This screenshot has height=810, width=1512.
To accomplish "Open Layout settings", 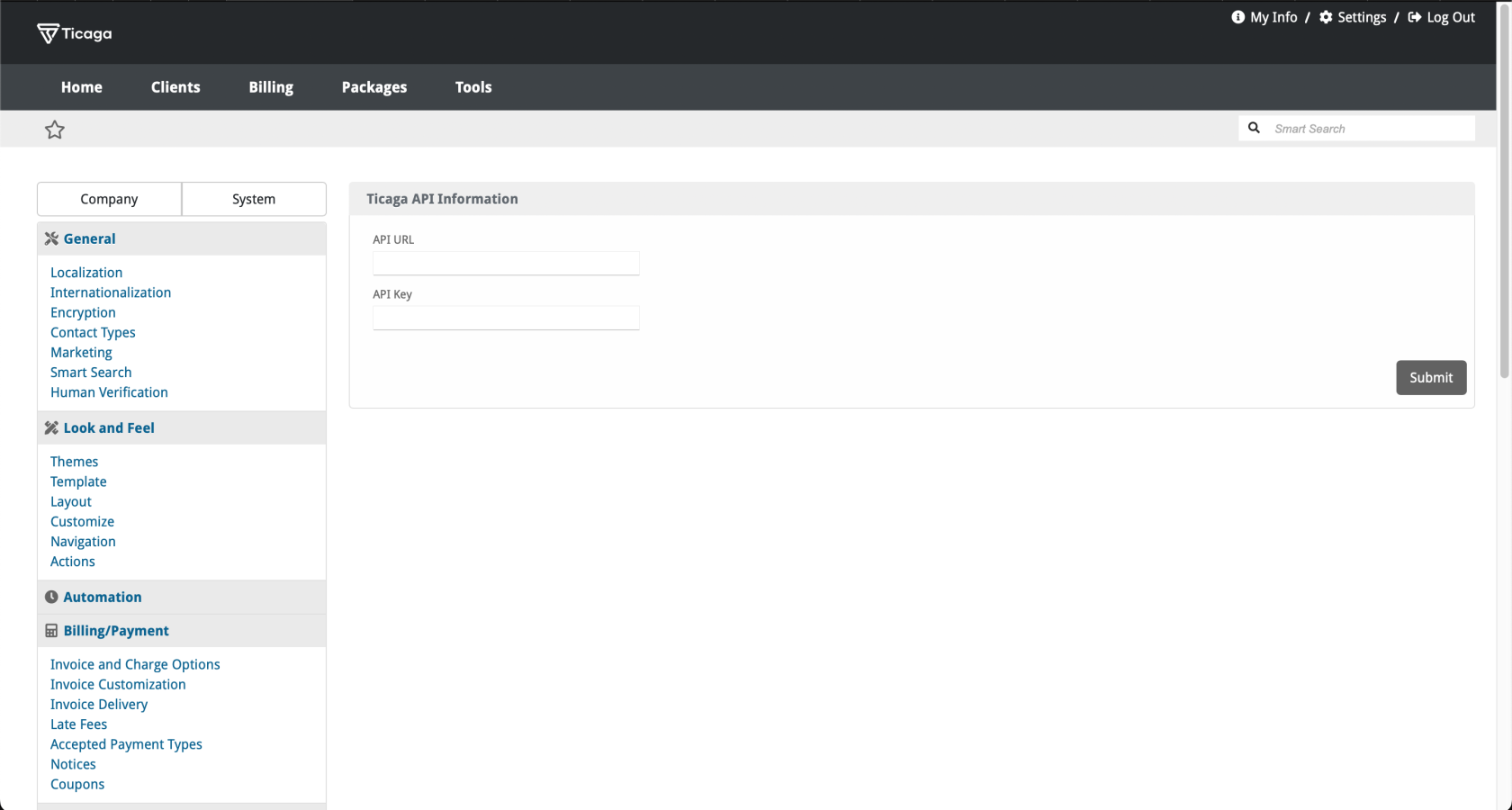I will click(71, 501).
